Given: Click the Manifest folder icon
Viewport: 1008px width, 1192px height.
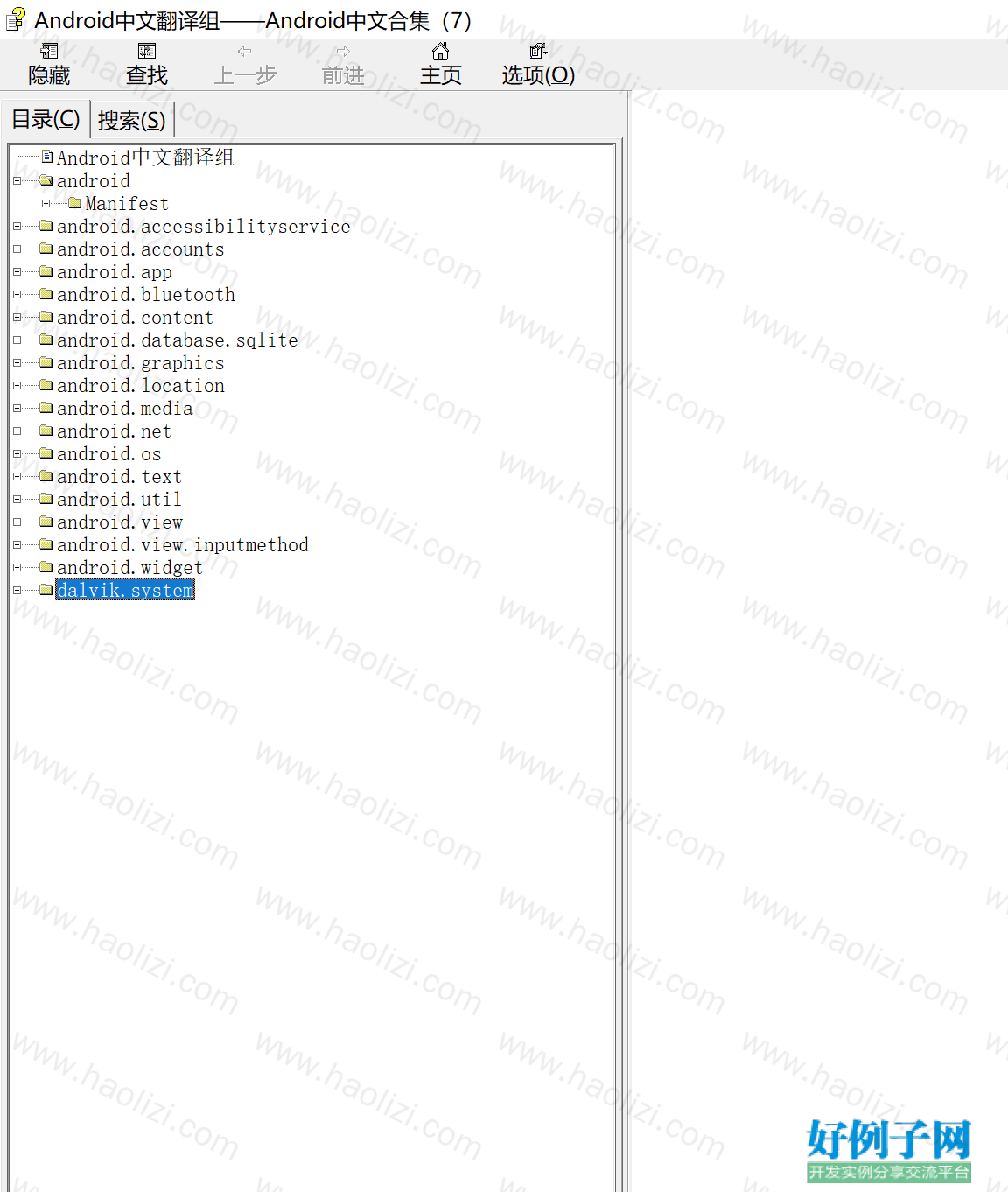Looking at the screenshot, I should pos(74,203).
